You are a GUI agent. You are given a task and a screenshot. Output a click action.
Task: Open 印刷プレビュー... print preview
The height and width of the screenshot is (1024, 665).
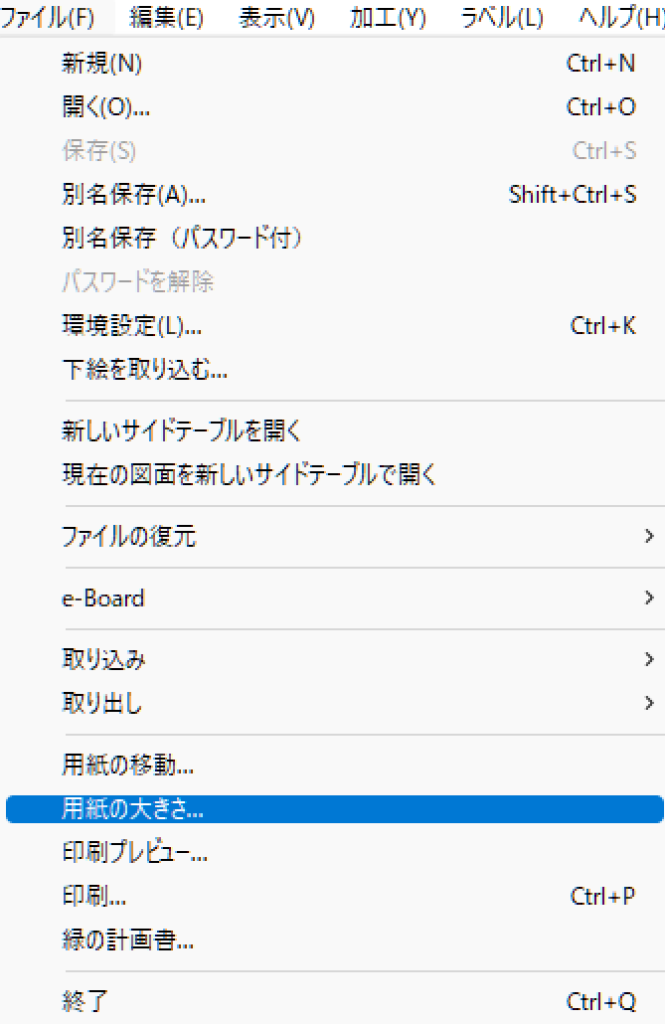[135, 853]
